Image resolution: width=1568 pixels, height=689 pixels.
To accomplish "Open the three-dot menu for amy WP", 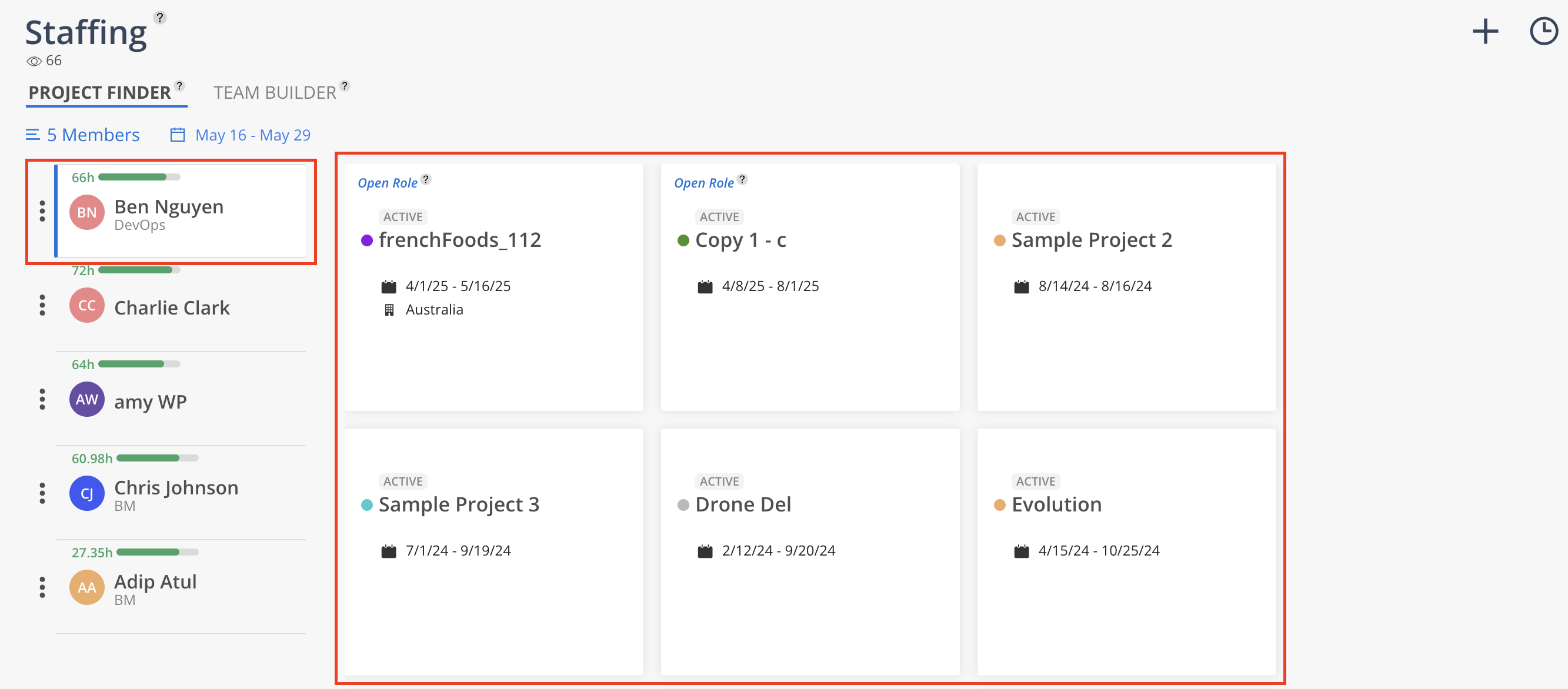I will tap(42, 399).
